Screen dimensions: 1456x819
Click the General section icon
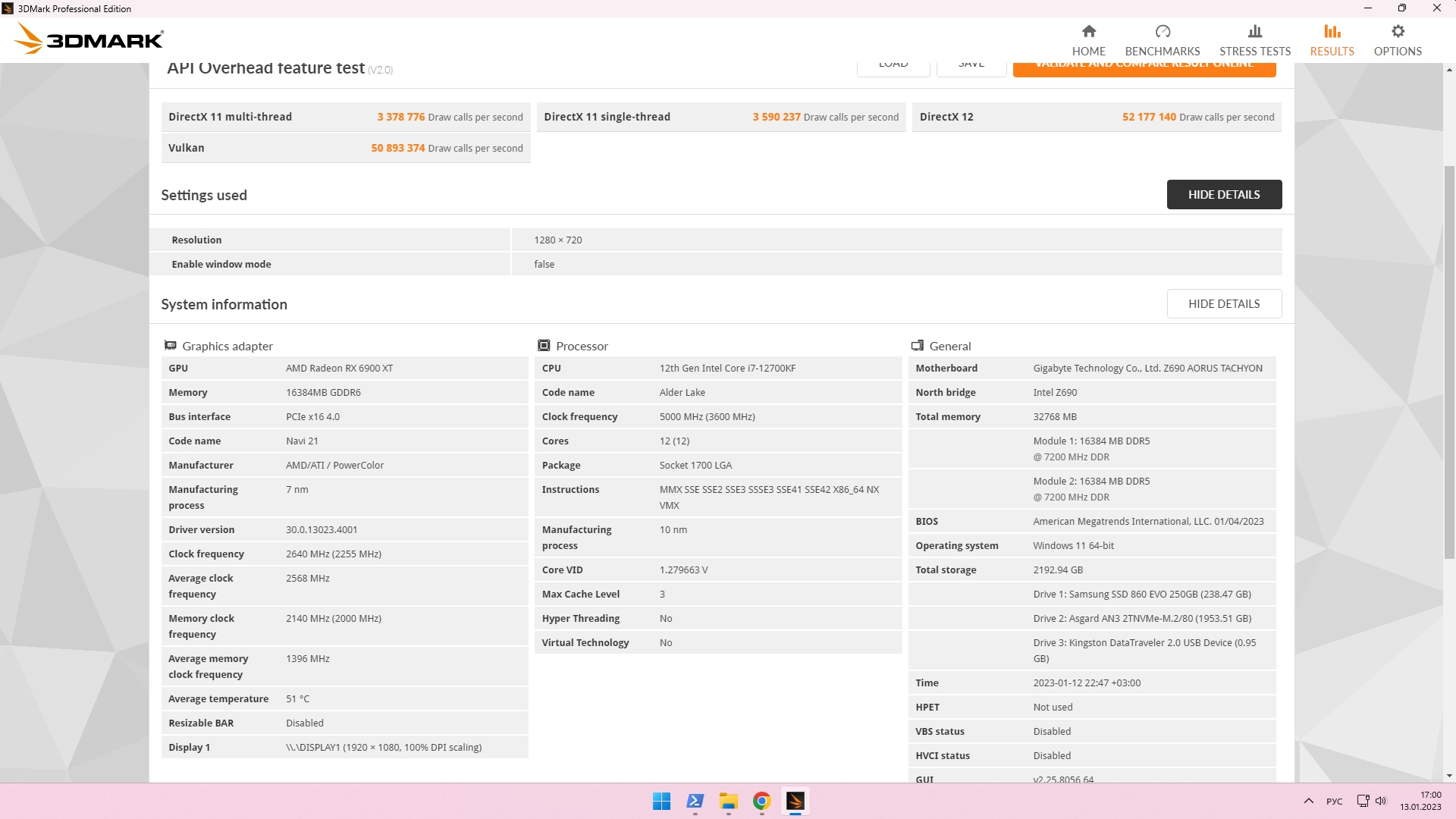917,346
